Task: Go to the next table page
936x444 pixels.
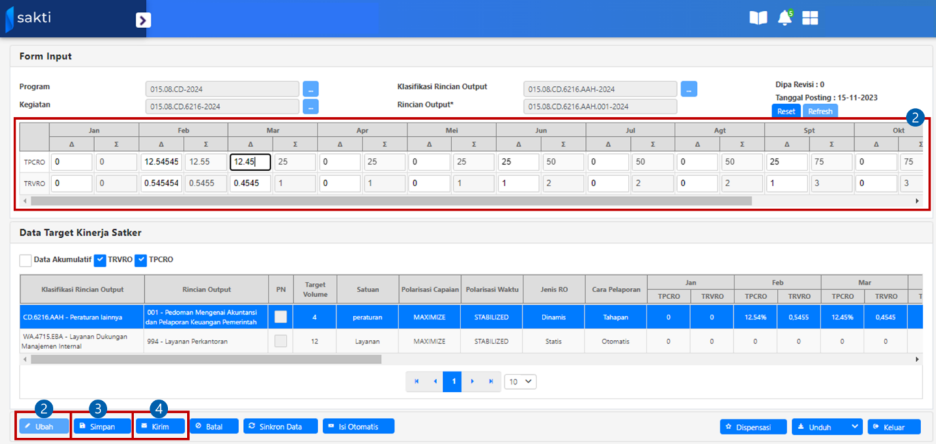Action: coord(471,381)
